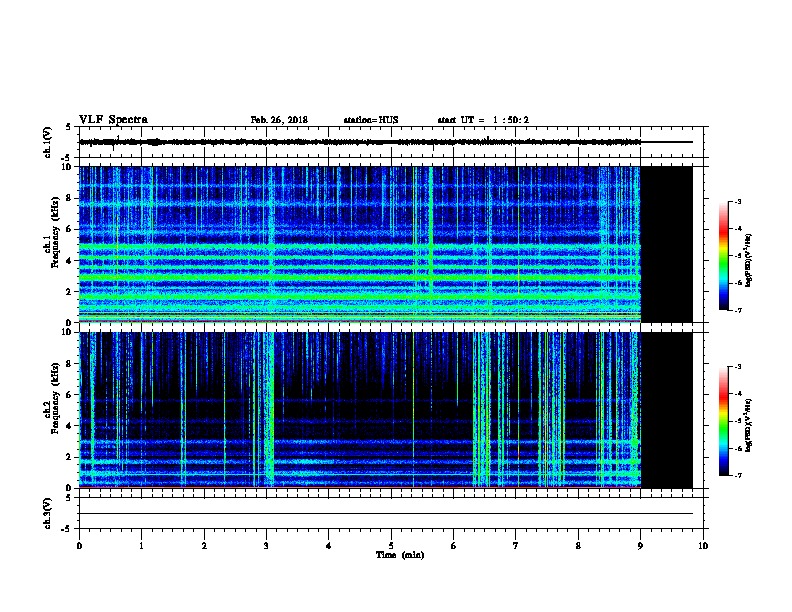Click the 'VLF Spectra' title text

[113, 120]
